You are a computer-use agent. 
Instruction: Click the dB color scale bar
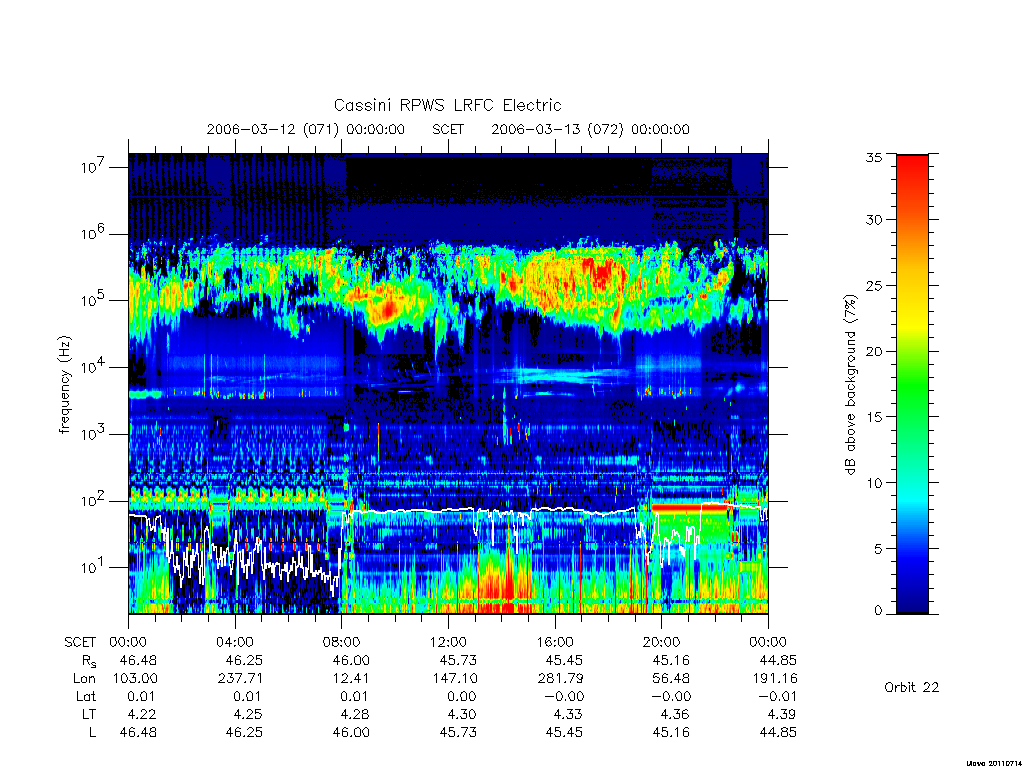pyautogui.click(x=912, y=384)
